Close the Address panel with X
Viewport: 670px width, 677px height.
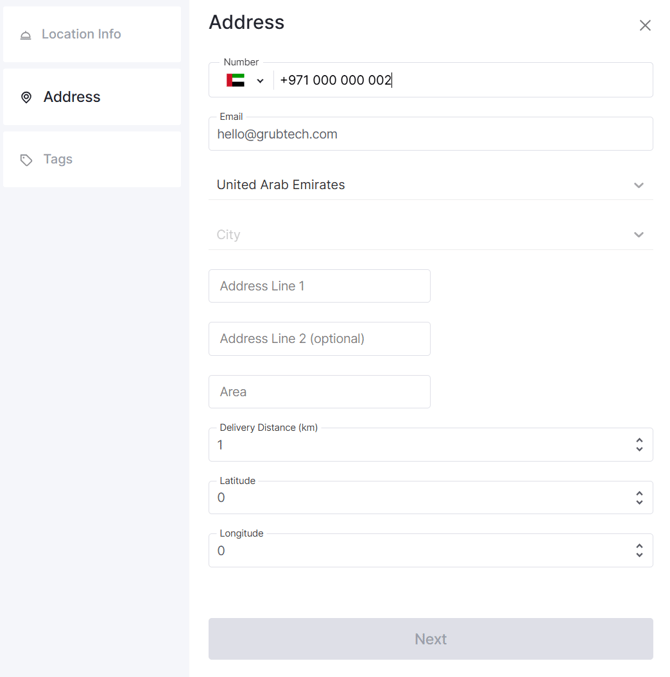[645, 25]
